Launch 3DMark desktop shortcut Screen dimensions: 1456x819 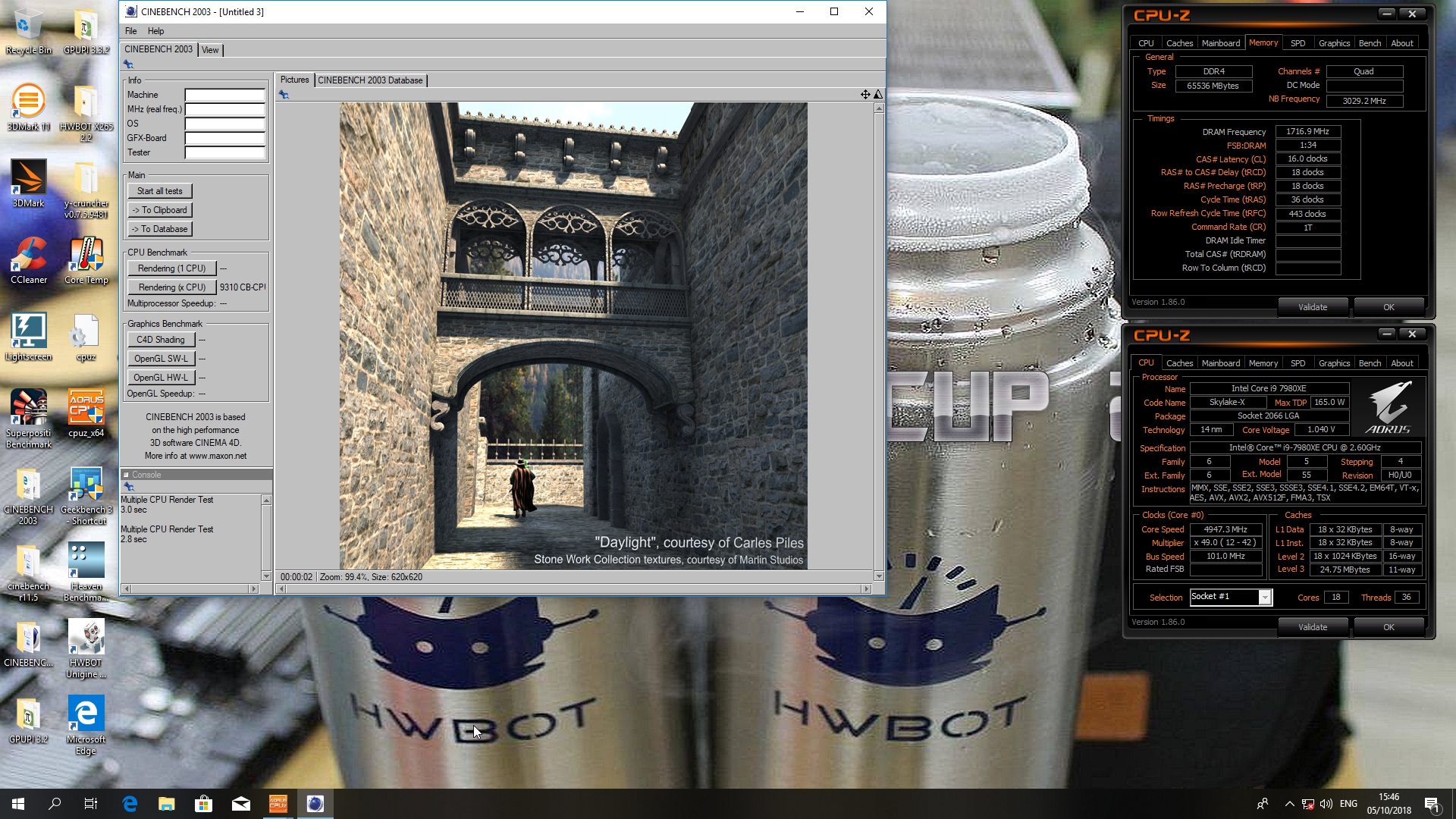(x=28, y=184)
